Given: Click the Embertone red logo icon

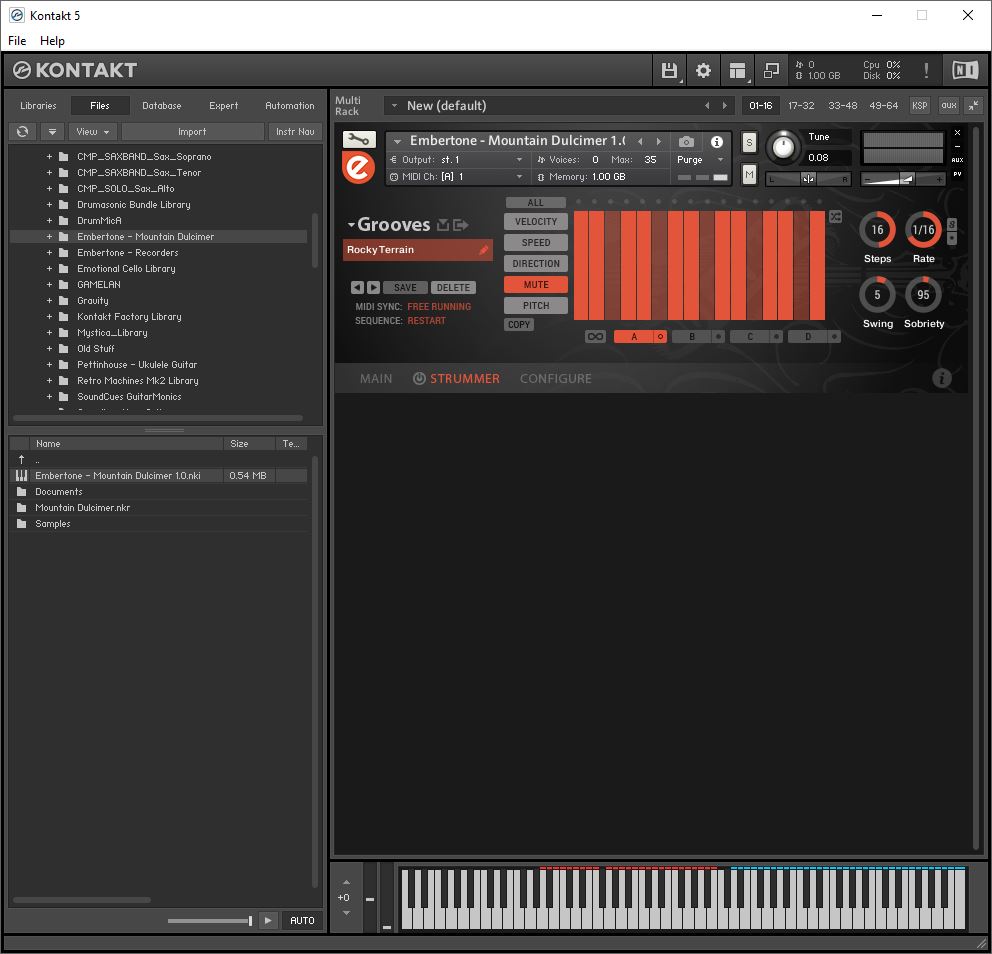Looking at the screenshot, I should click(358, 168).
